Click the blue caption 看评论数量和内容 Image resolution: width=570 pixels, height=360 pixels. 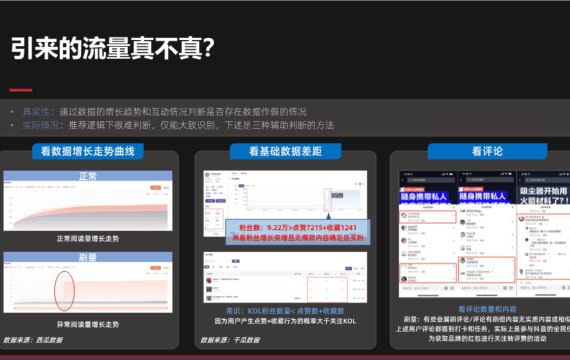tap(487, 309)
